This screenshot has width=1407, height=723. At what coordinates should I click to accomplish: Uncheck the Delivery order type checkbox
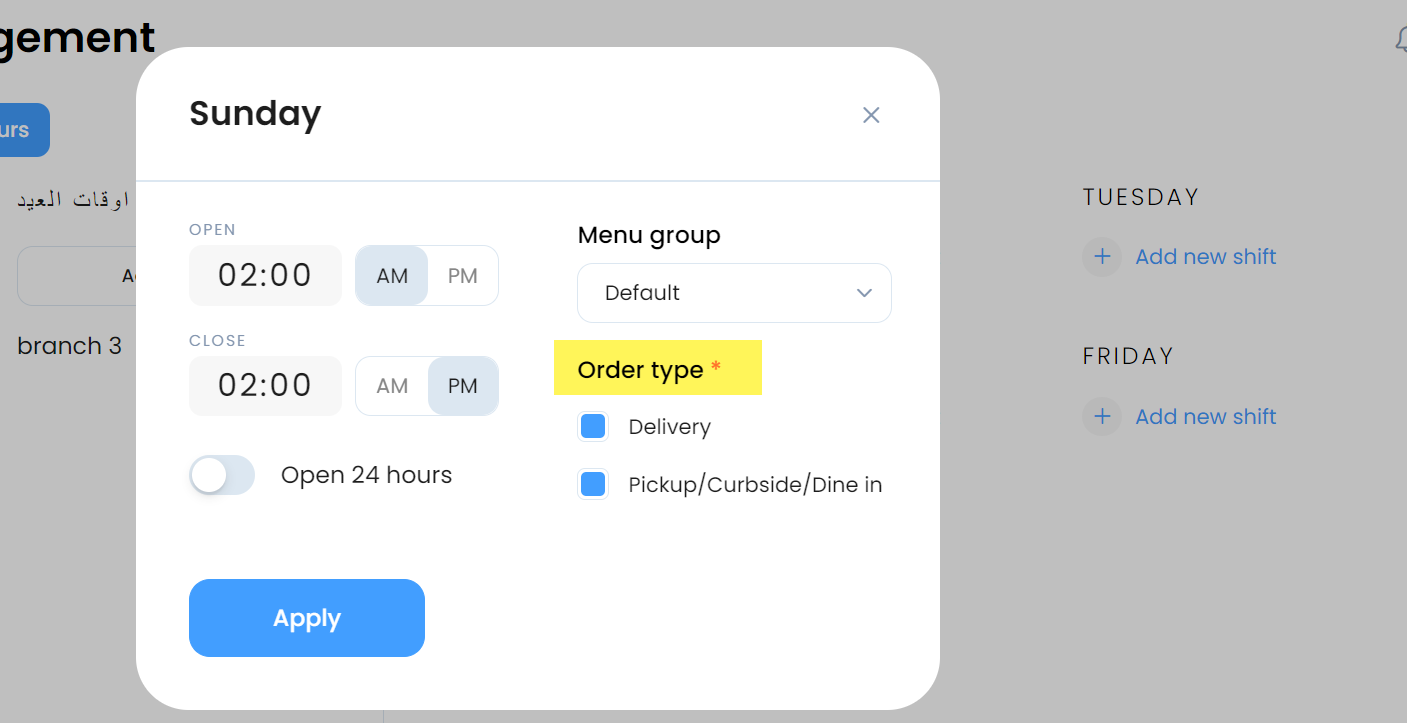pos(593,427)
